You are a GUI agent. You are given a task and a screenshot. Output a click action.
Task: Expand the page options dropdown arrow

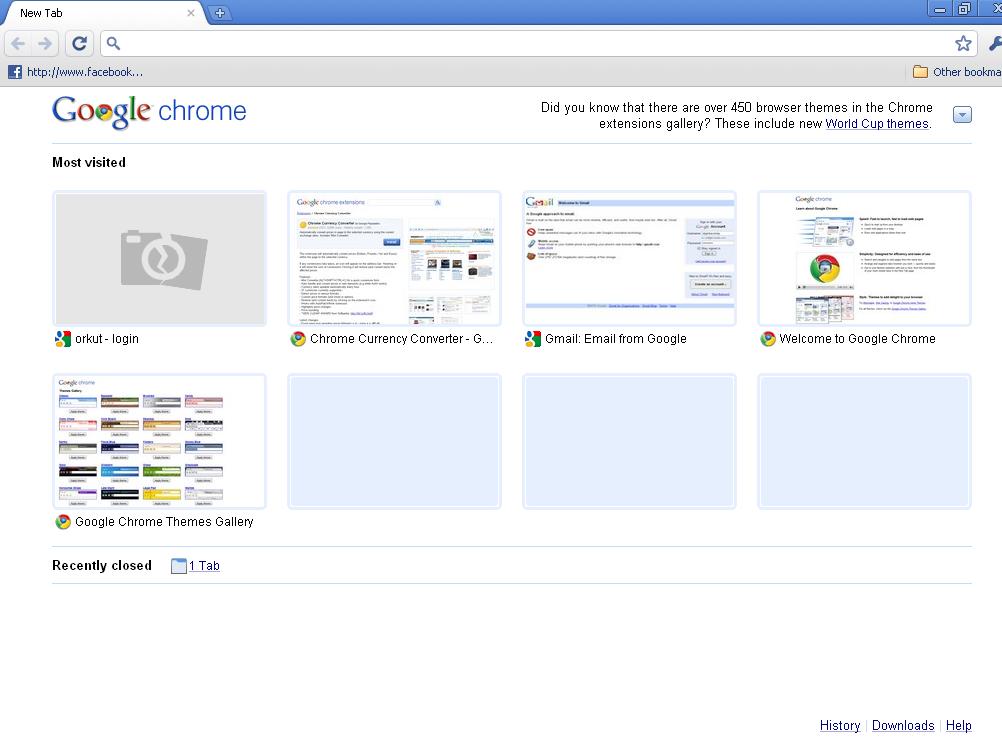962,114
